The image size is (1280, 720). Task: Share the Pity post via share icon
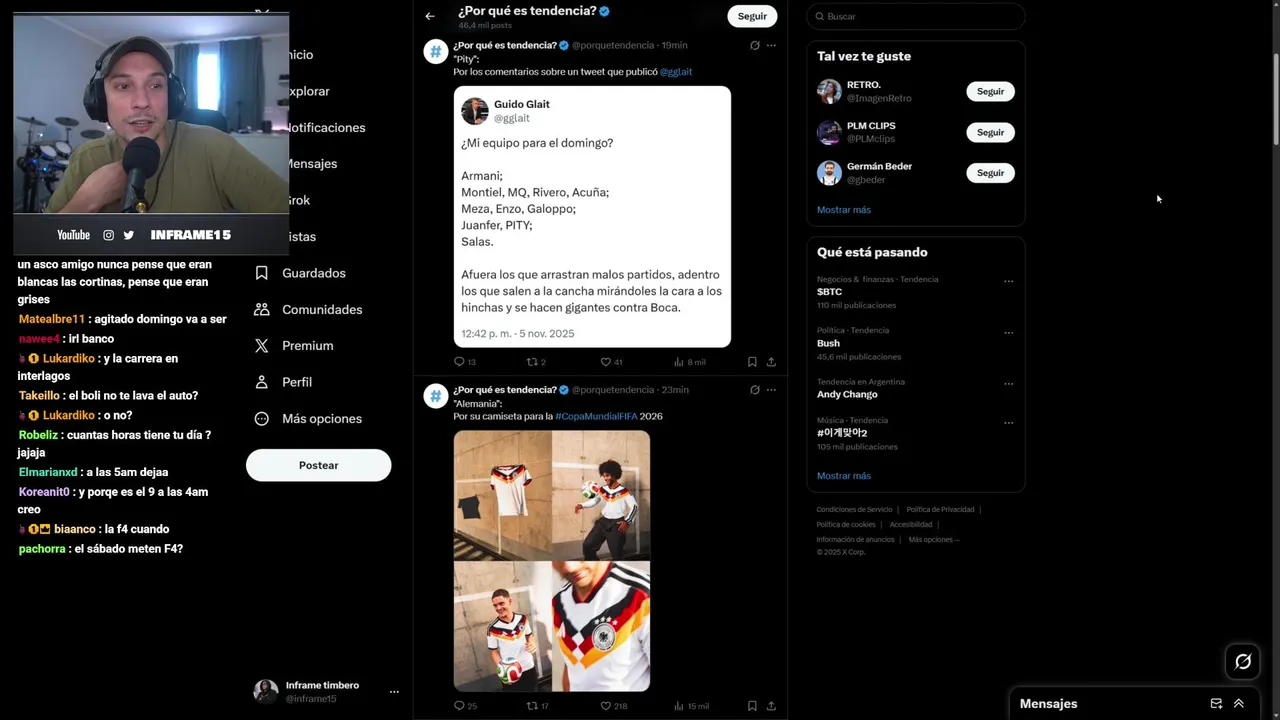click(771, 362)
